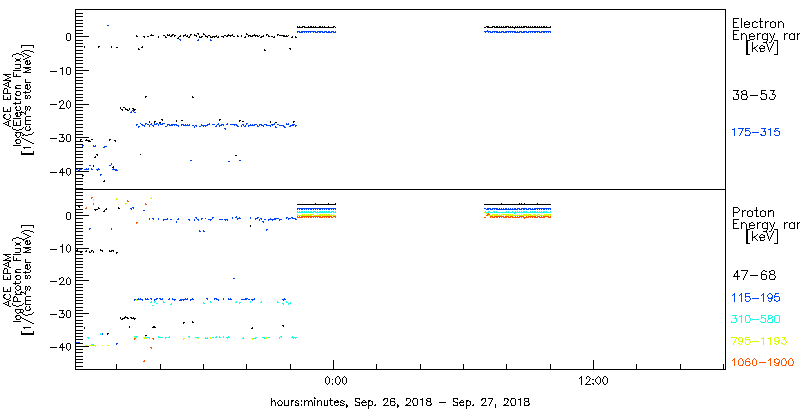Select the 310-580 proton energy label

756,320
